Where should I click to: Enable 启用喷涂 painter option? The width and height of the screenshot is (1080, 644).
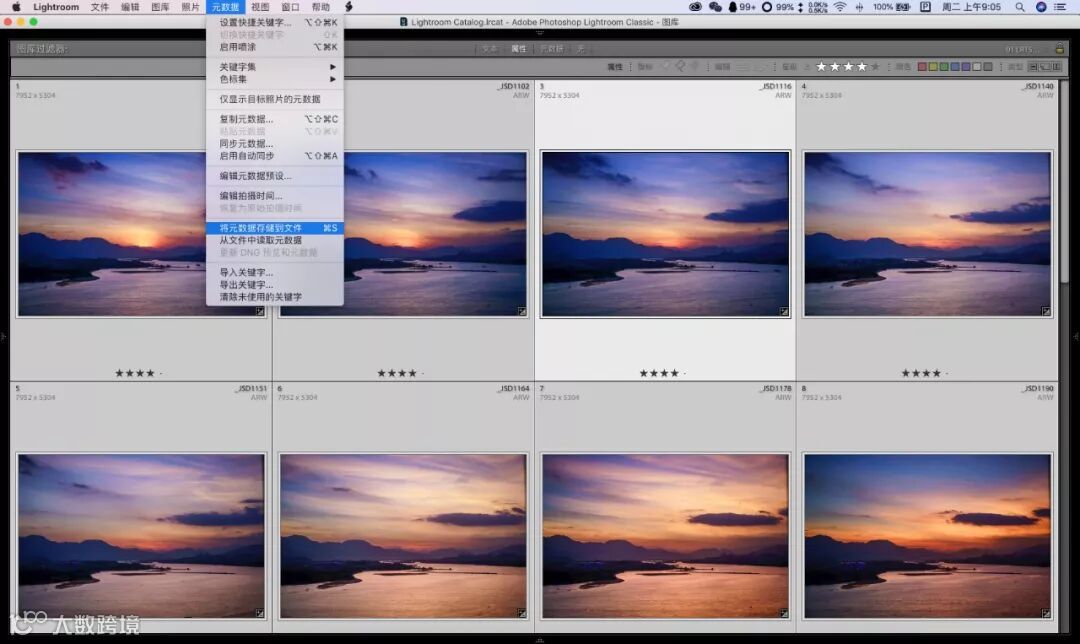[238, 47]
